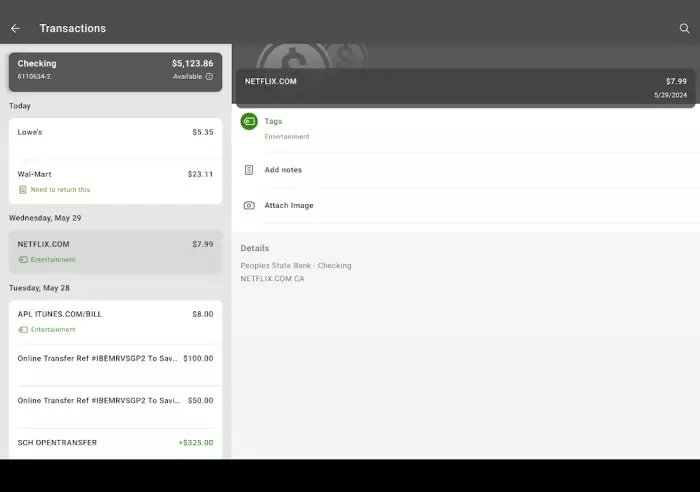Select the SCH OPENTRANSFER deposit
Screen dimensions: 700x492
coord(115,443)
